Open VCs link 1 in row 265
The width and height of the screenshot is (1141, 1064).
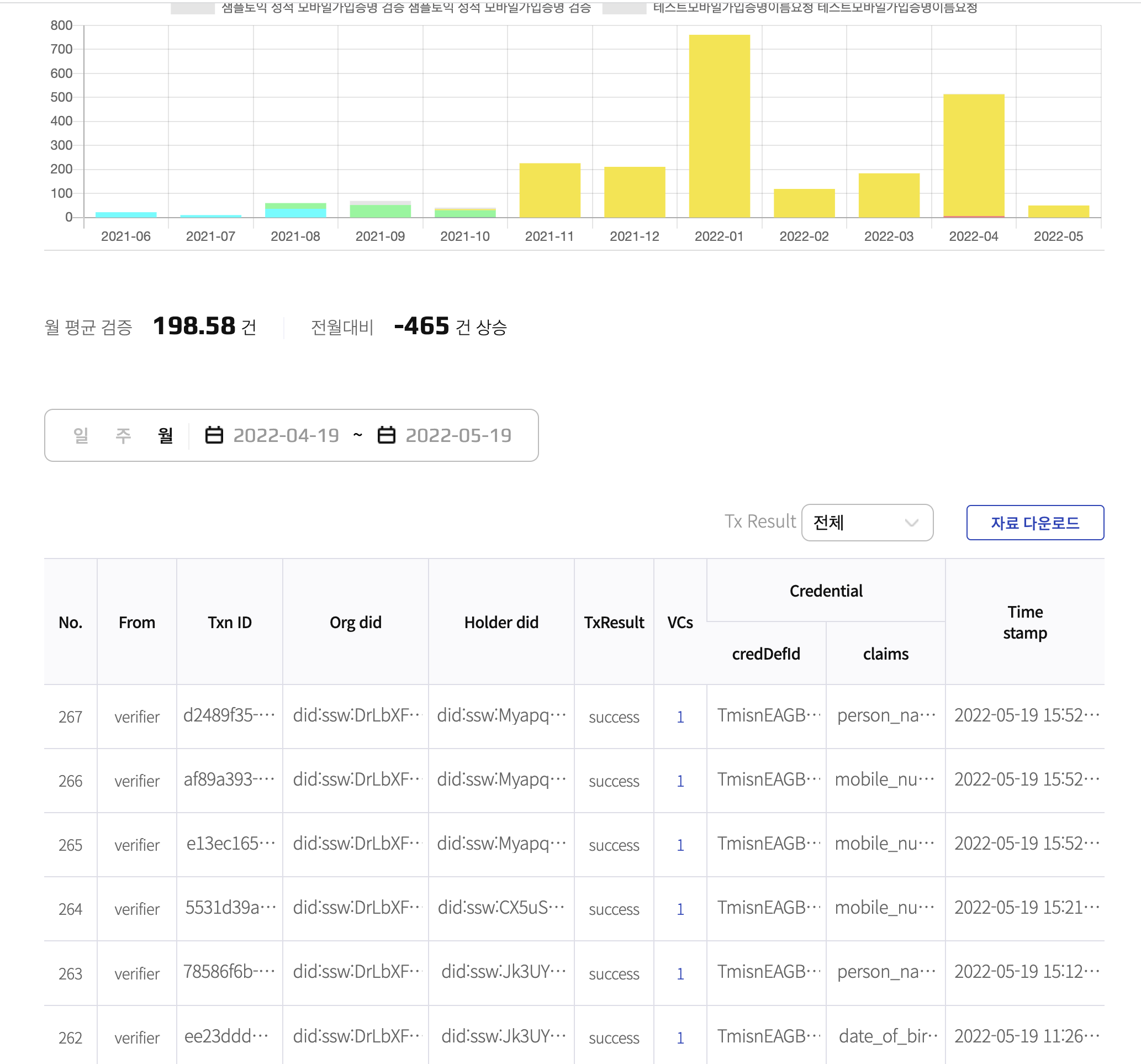(x=680, y=845)
